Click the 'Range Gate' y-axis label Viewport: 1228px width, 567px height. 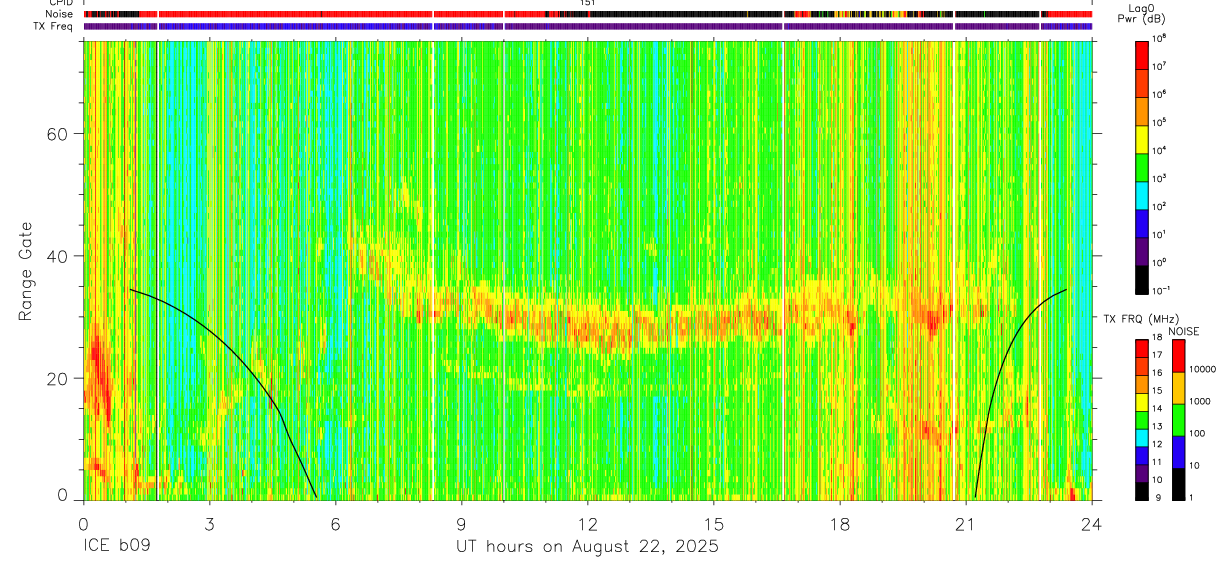coord(25,272)
